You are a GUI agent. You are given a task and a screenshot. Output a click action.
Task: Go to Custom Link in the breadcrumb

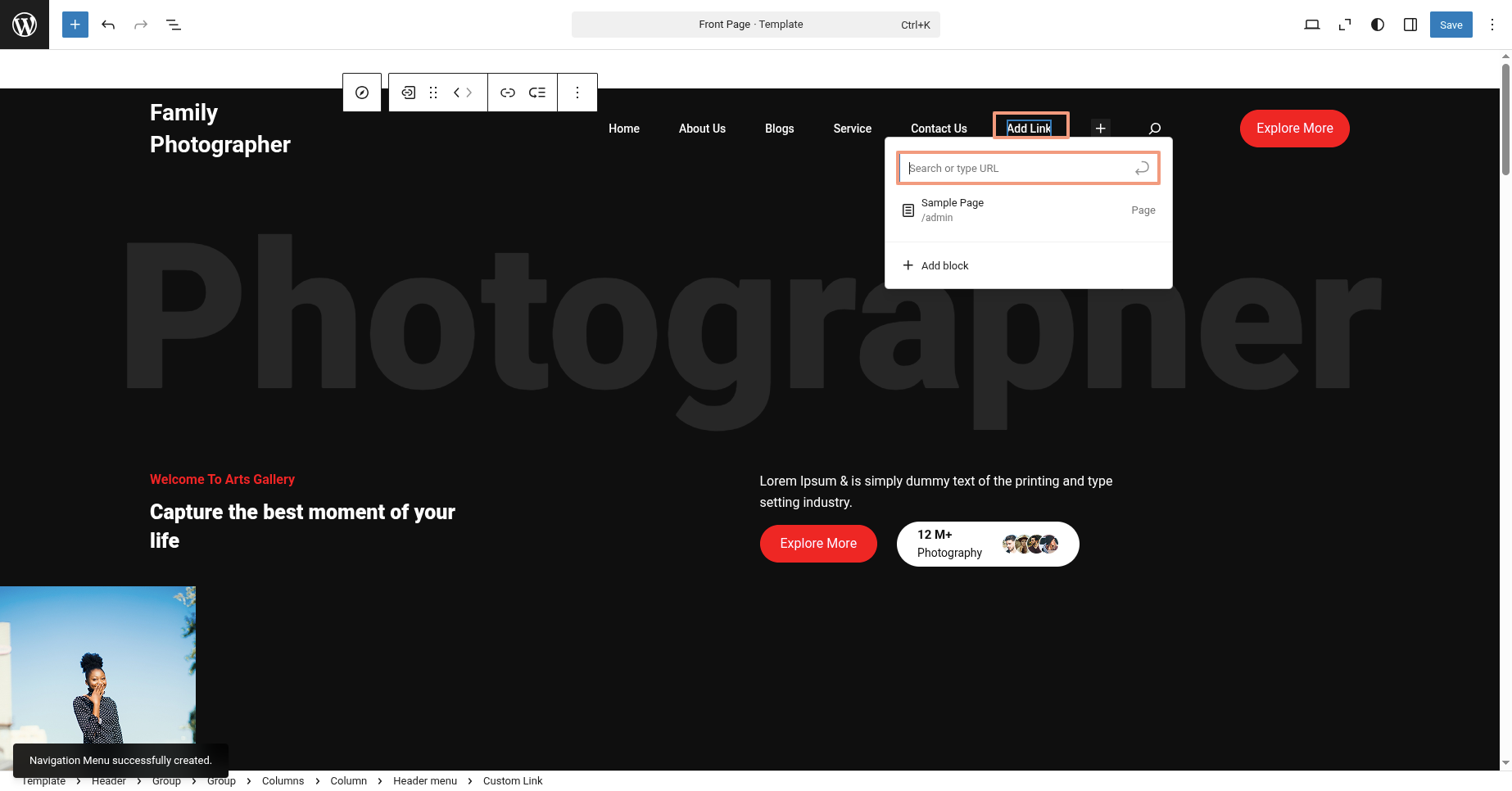coord(513,781)
